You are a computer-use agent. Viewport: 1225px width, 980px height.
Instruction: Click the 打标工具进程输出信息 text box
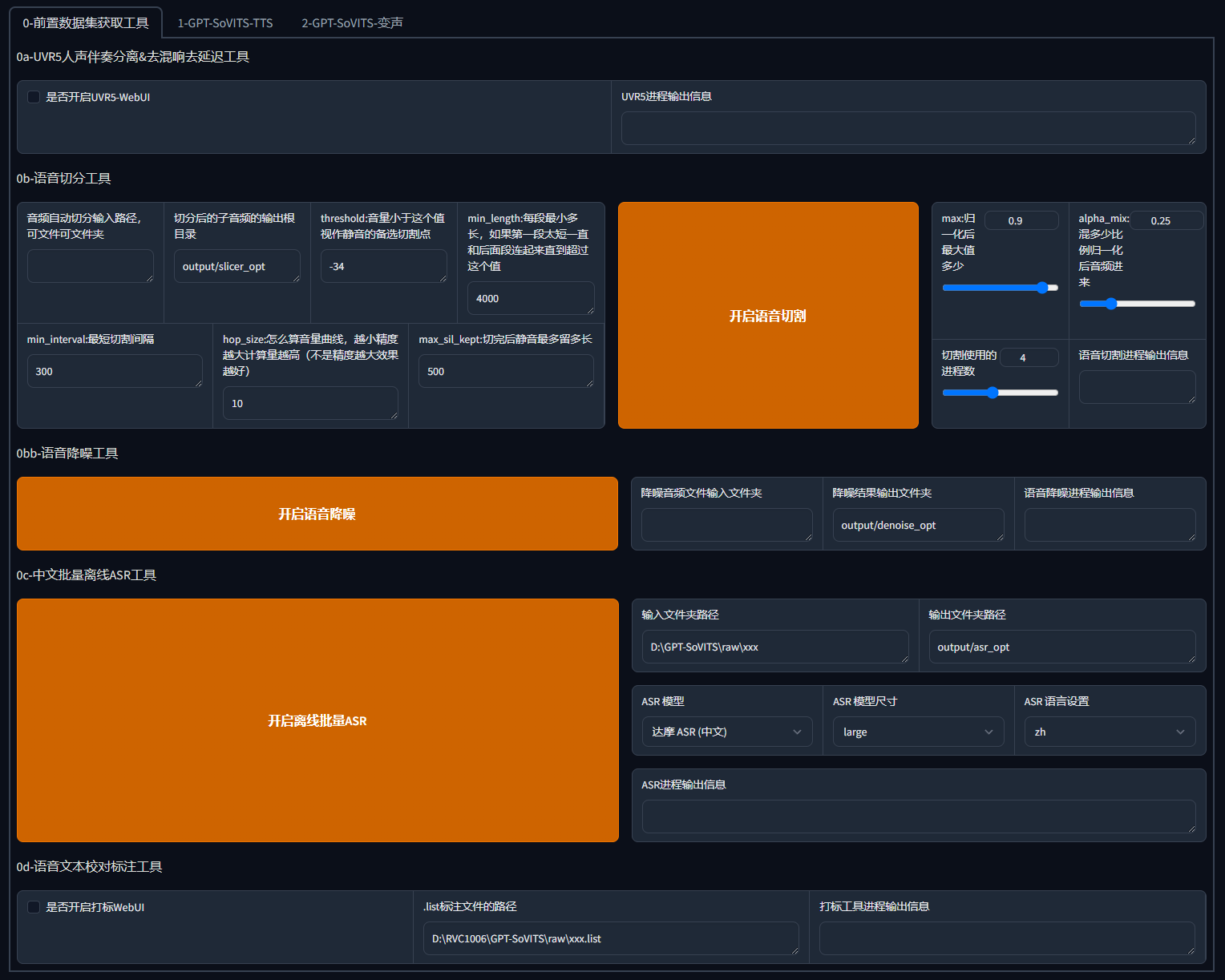pos(1007,938)
